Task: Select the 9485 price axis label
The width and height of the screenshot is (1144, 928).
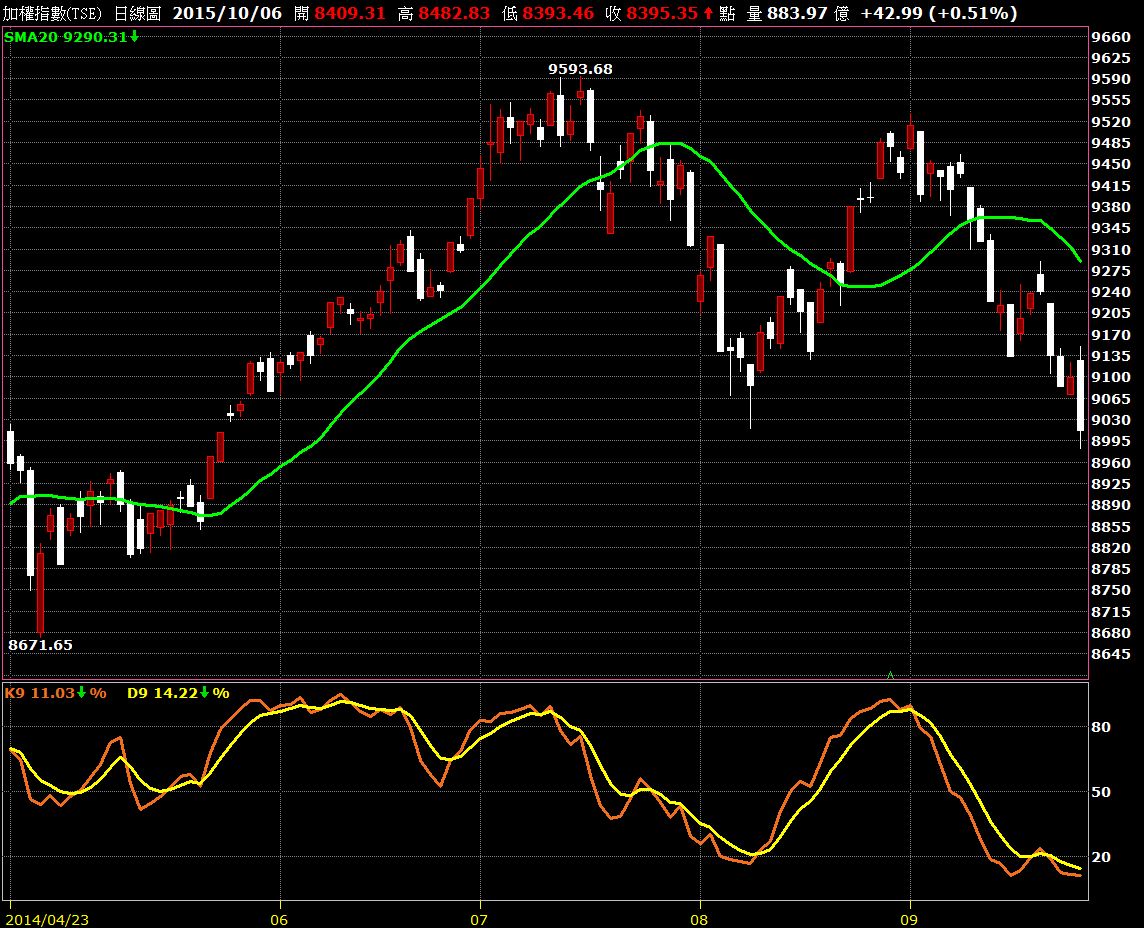Action: 1111,143
